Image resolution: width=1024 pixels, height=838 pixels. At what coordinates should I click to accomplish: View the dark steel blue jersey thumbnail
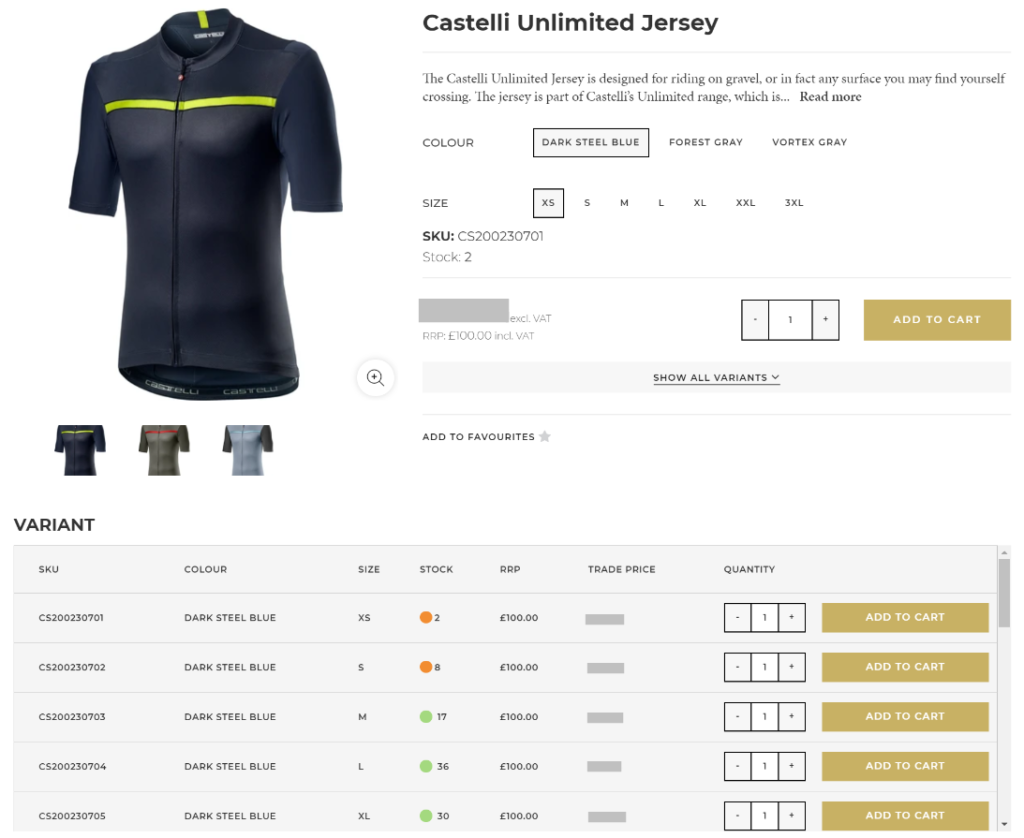(80, 450)
